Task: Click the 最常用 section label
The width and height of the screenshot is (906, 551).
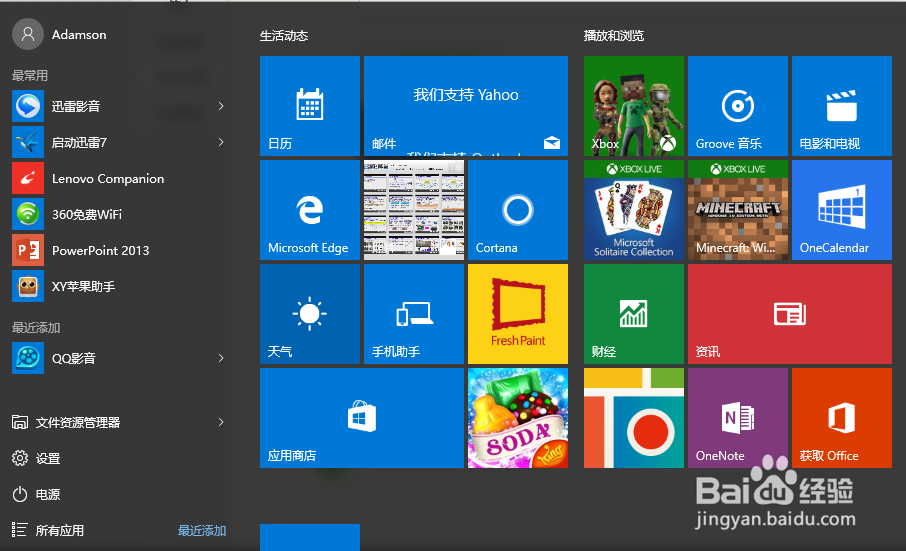Action: (30, 75)
